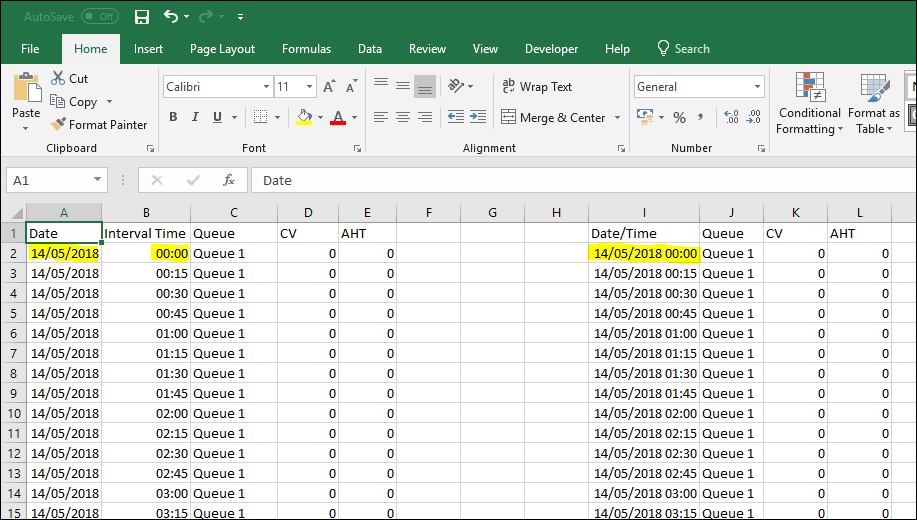This screenshot has width=917, height=520.
Task: Click the Save icon in title bar
Action: coord(142,17)
